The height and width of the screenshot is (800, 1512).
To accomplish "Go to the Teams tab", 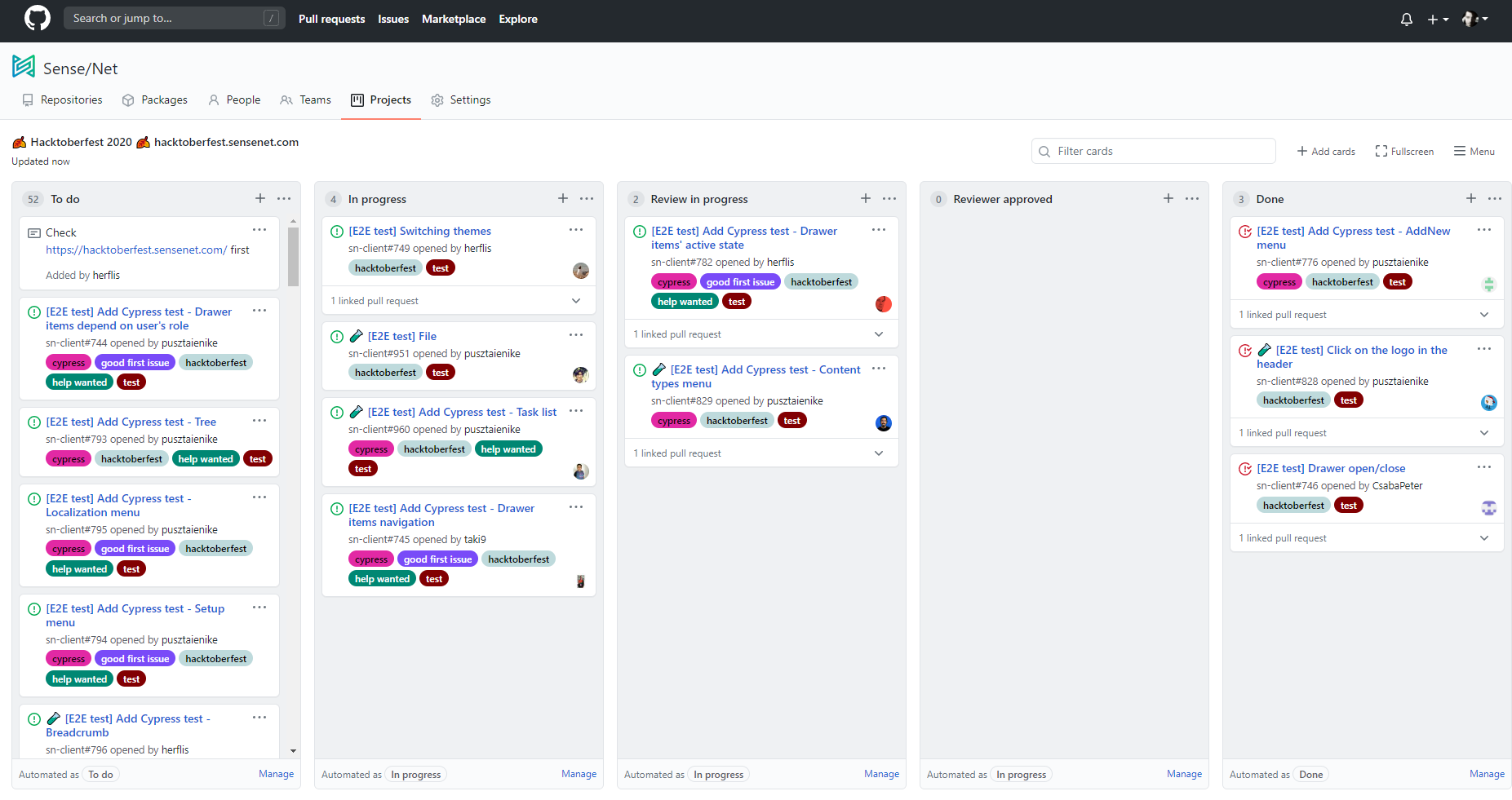I will click(x=305, y=100).
